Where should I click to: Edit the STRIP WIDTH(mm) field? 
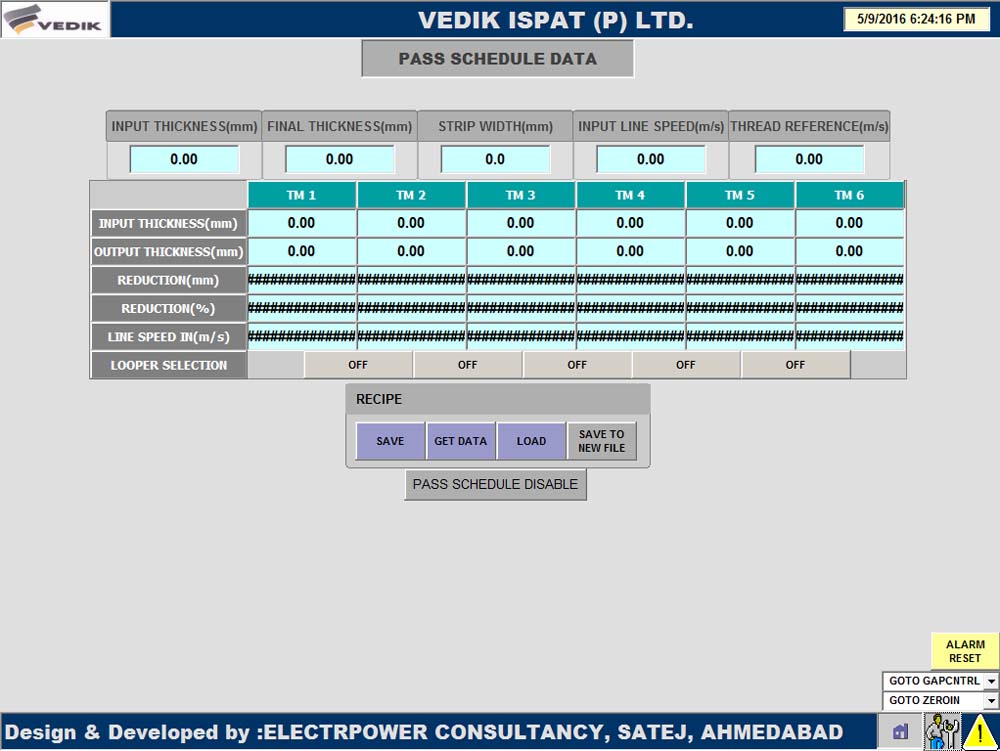(x=495, y=159)
